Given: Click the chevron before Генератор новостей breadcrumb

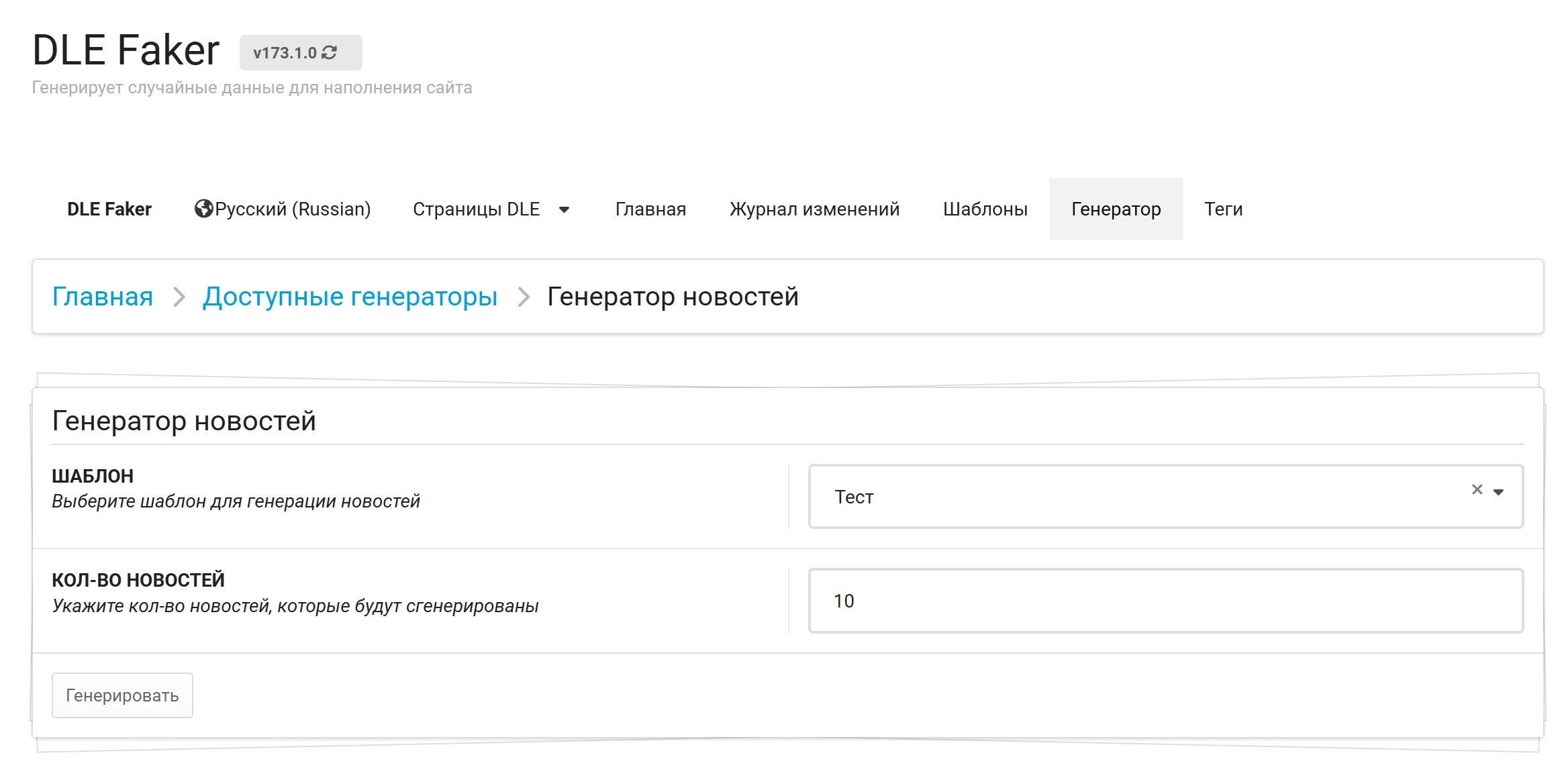Looking at the screenshot, I should 524,297.
